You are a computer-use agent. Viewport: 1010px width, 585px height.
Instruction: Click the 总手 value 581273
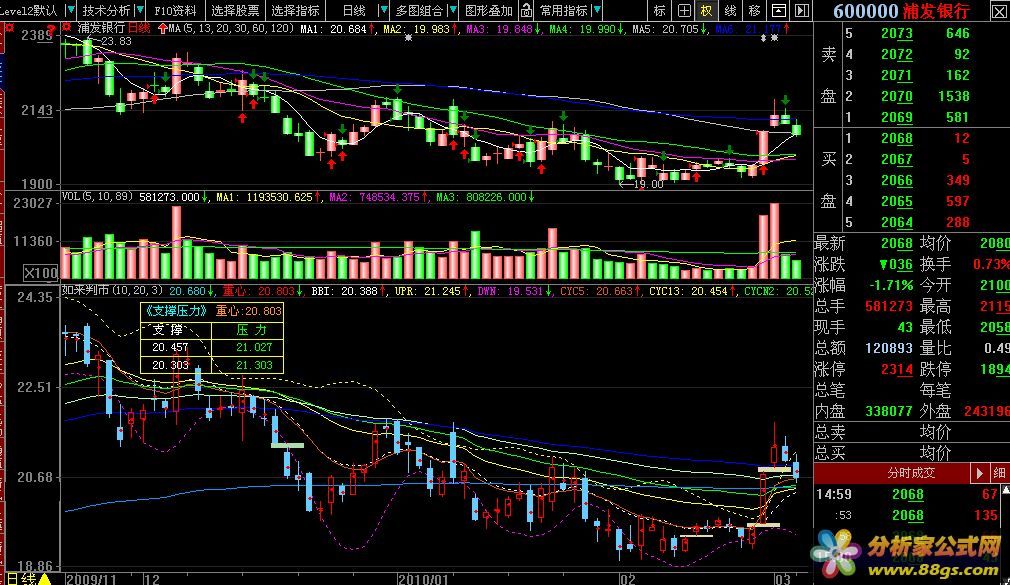[x=889, y=306]
